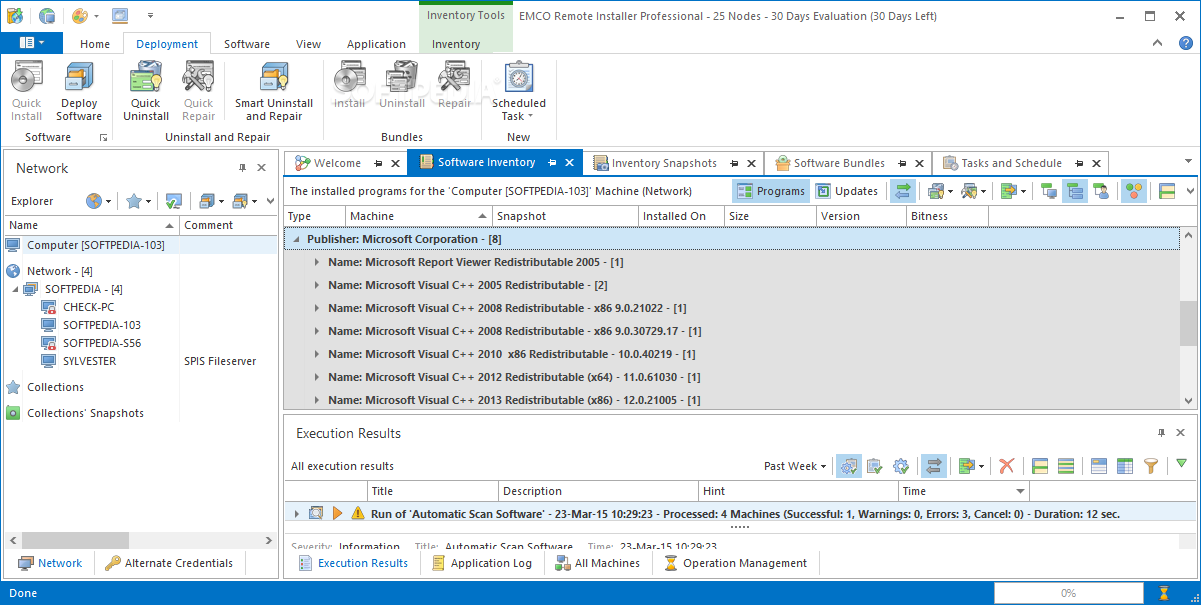Switch to the Home ribbon tab
Image resolution: width=1201 pixels, height=605 pixels.
95,44
